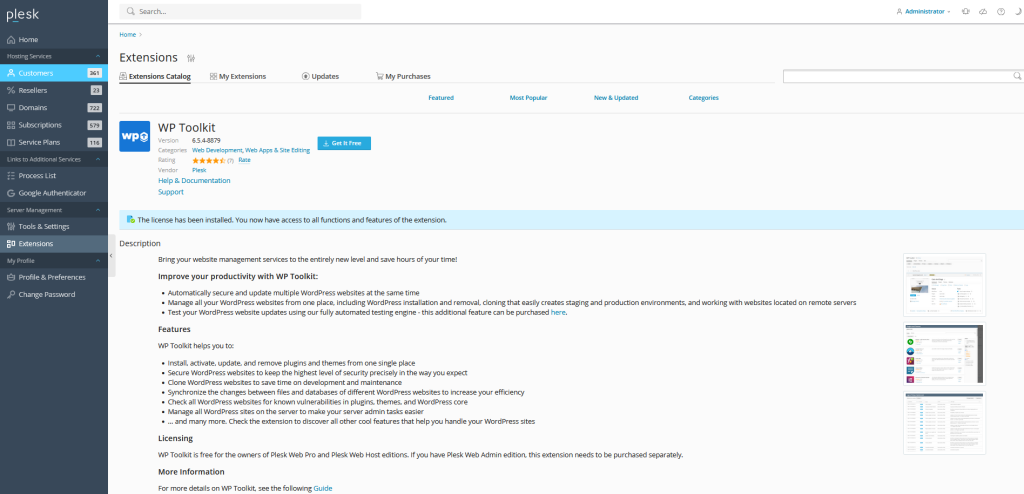The height and width of the screenshot is (494, 1024).
Task: Open the help question mark icon
Action: (x=1001, y=11)
